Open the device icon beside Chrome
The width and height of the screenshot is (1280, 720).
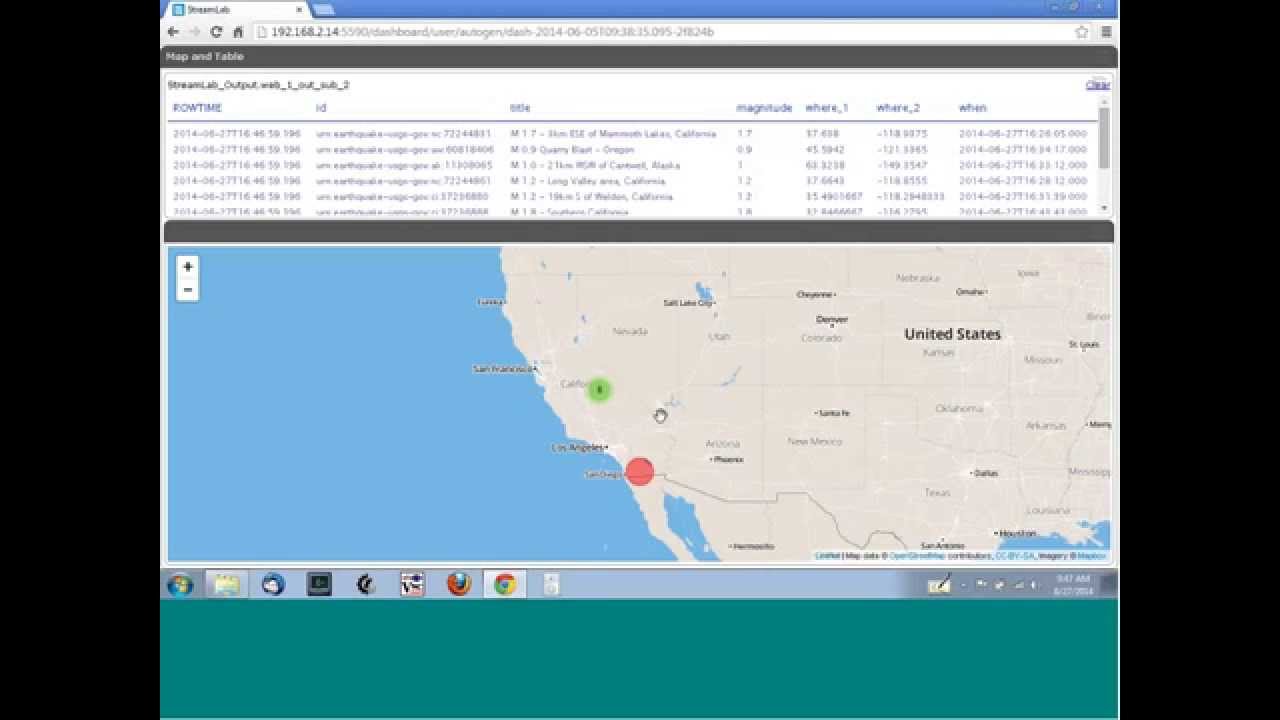tap(551, 585)
